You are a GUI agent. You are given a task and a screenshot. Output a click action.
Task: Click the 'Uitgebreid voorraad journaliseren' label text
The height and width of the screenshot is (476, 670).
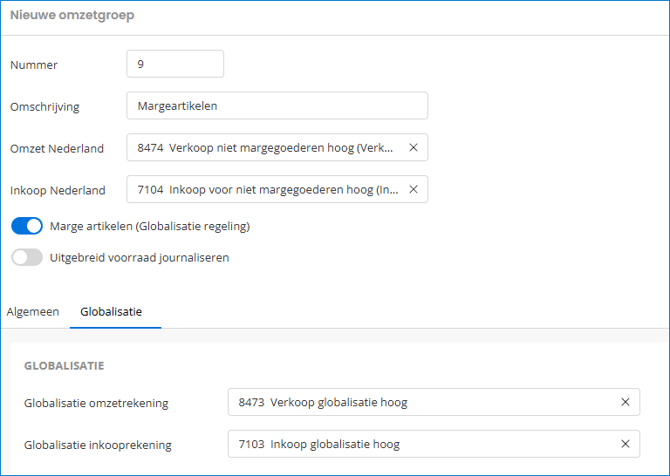point(139,257)
